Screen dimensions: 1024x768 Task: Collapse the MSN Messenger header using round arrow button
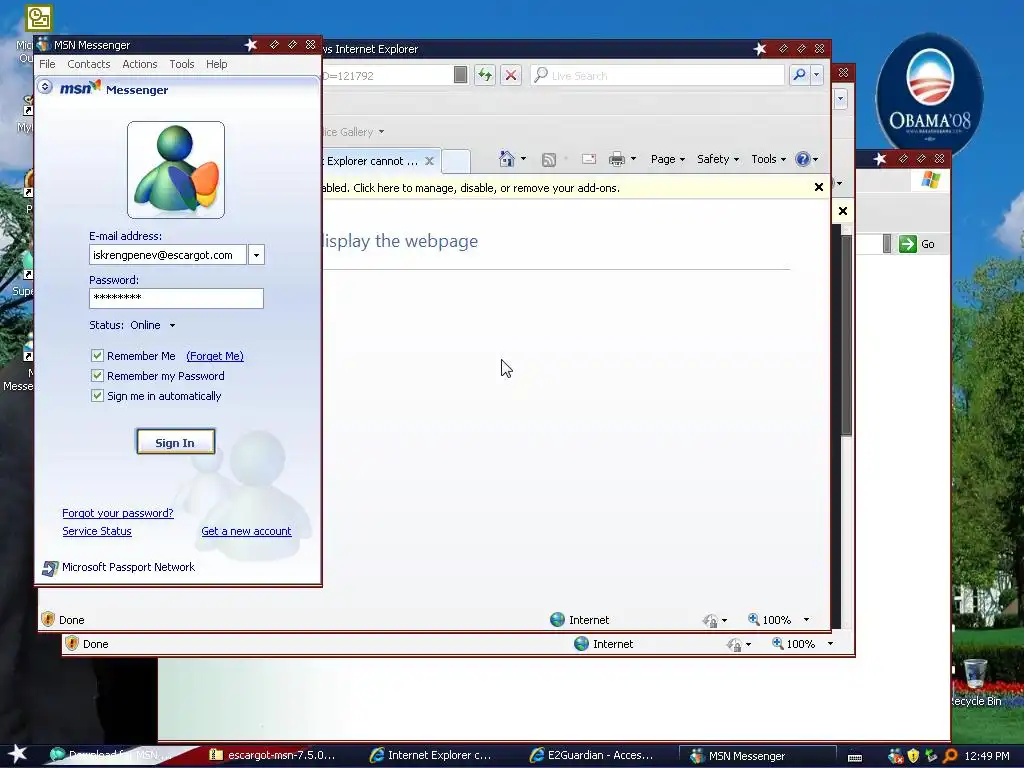[x=45, y=86]
